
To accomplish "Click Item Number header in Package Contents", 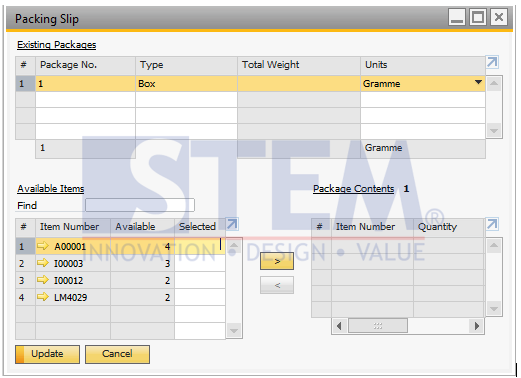I will pos(372,227).
